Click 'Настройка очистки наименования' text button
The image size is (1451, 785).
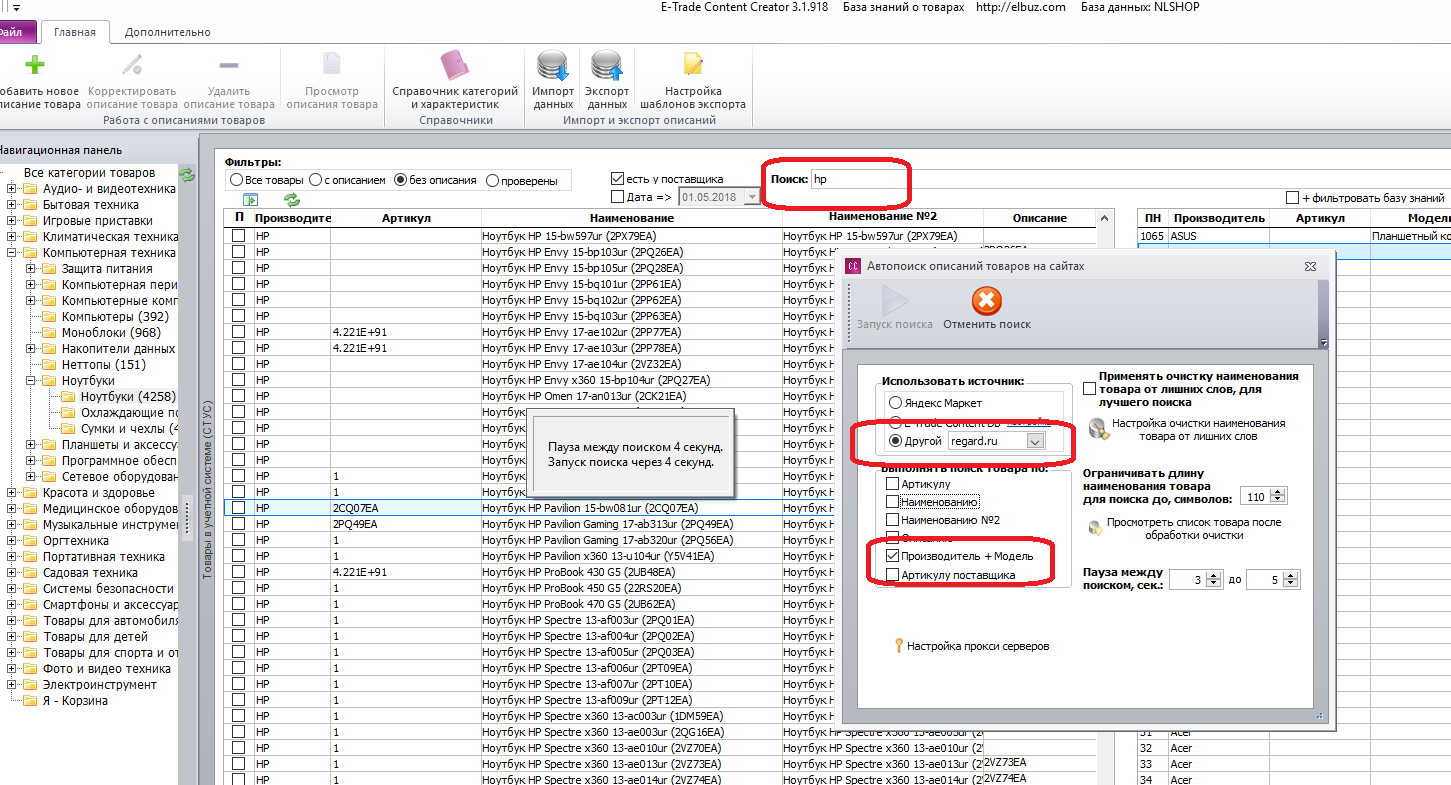pos(1198,430)
